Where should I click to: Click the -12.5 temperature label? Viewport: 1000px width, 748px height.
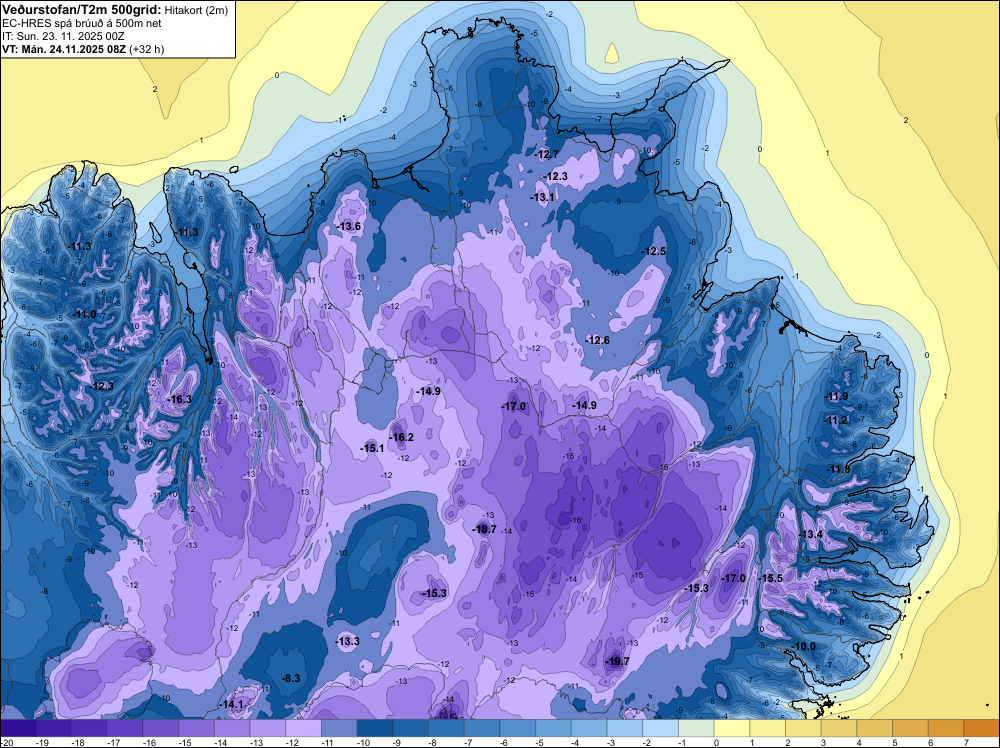click(654, 251)
